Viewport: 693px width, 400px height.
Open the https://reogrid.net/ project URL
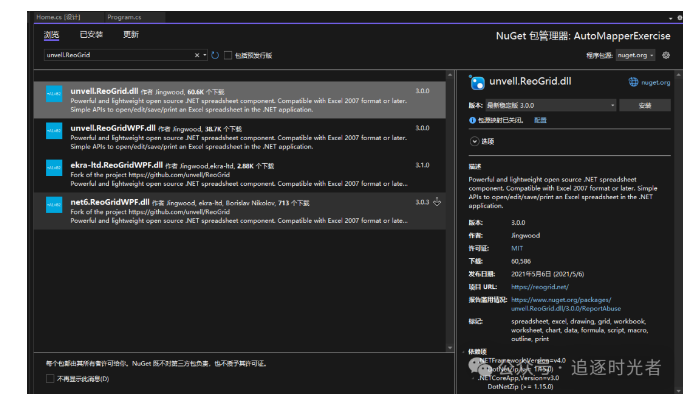point(540,287)
